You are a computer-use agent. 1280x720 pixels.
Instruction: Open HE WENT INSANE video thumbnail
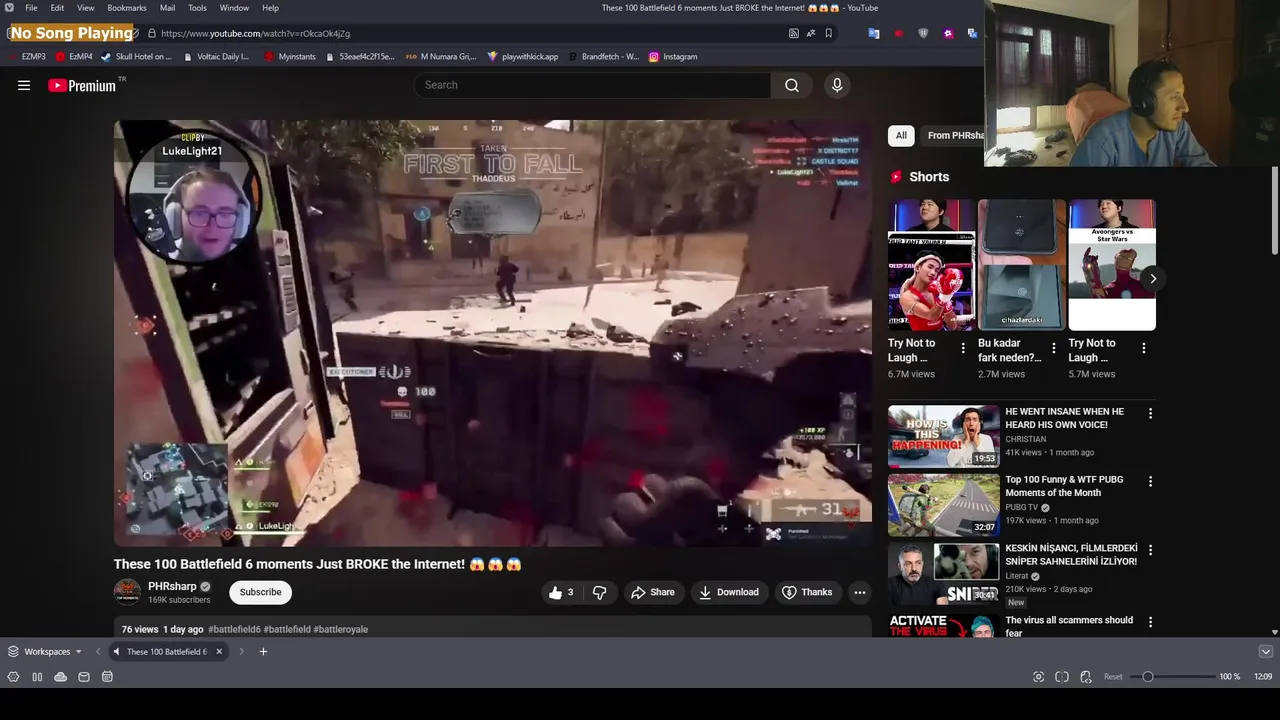(x=943, y=436)
